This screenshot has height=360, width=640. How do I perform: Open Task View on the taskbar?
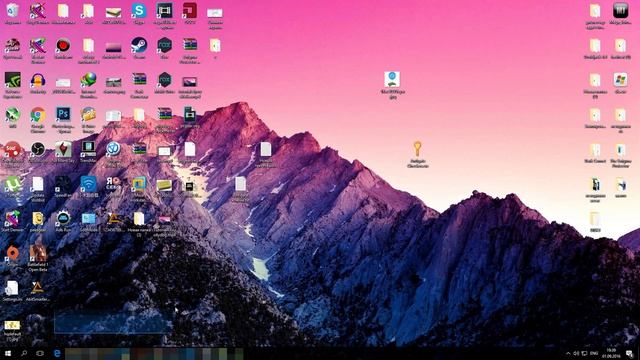[x=40, y=353]
